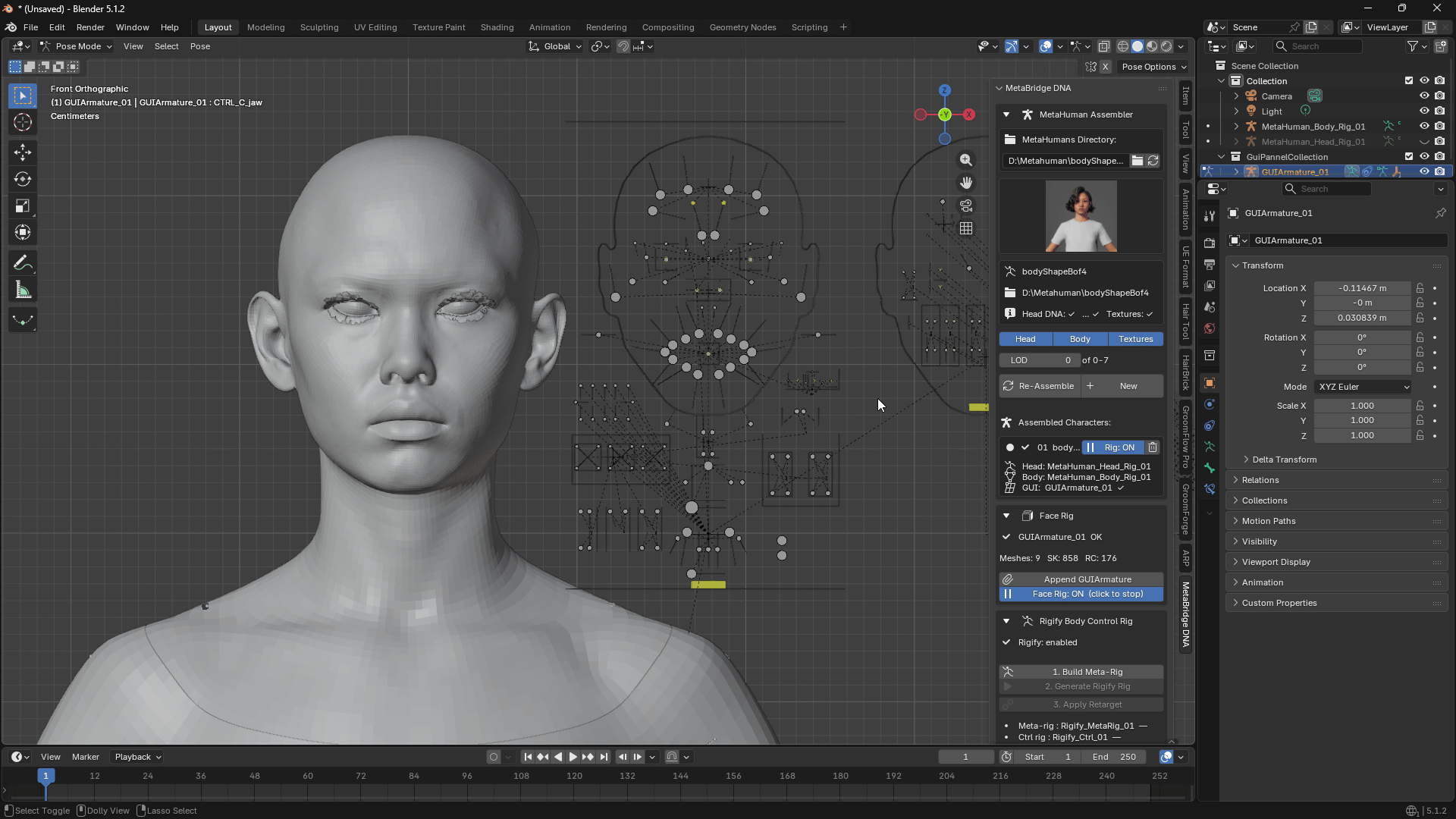Image resolution: width=1456 pixels, height=819 pixels.
Task: Click the current frame number field
Action: pyautogui.click(x=965, y=757)
